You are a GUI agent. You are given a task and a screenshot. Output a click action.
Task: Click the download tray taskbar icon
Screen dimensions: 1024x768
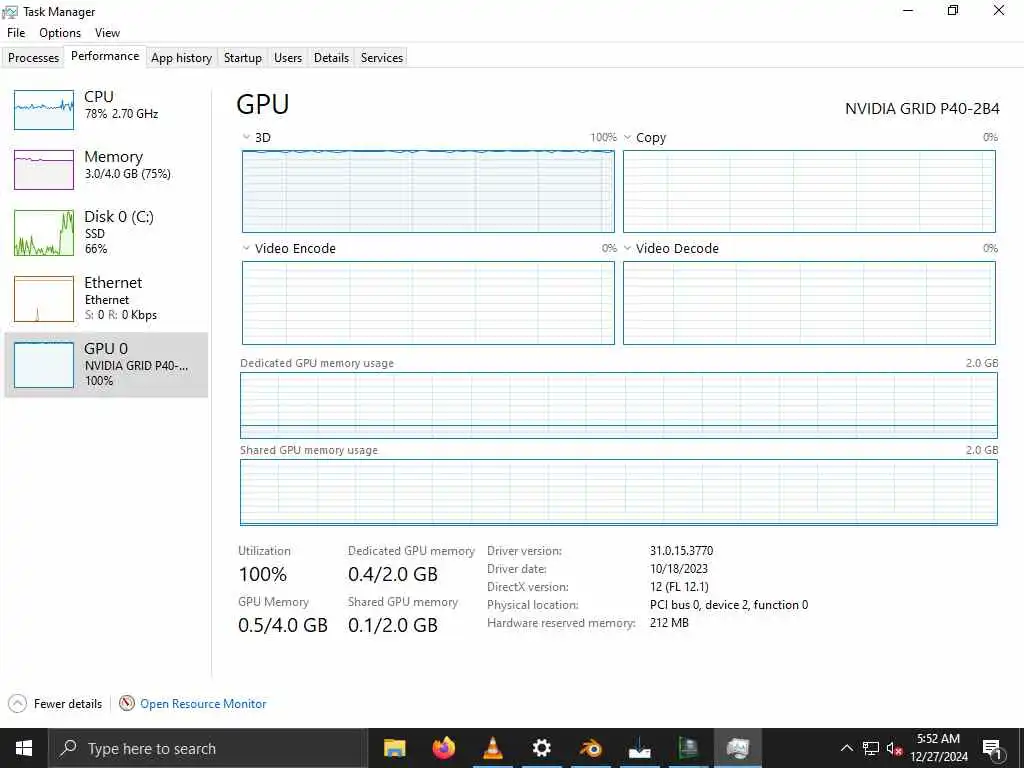[x=639, y=748]
